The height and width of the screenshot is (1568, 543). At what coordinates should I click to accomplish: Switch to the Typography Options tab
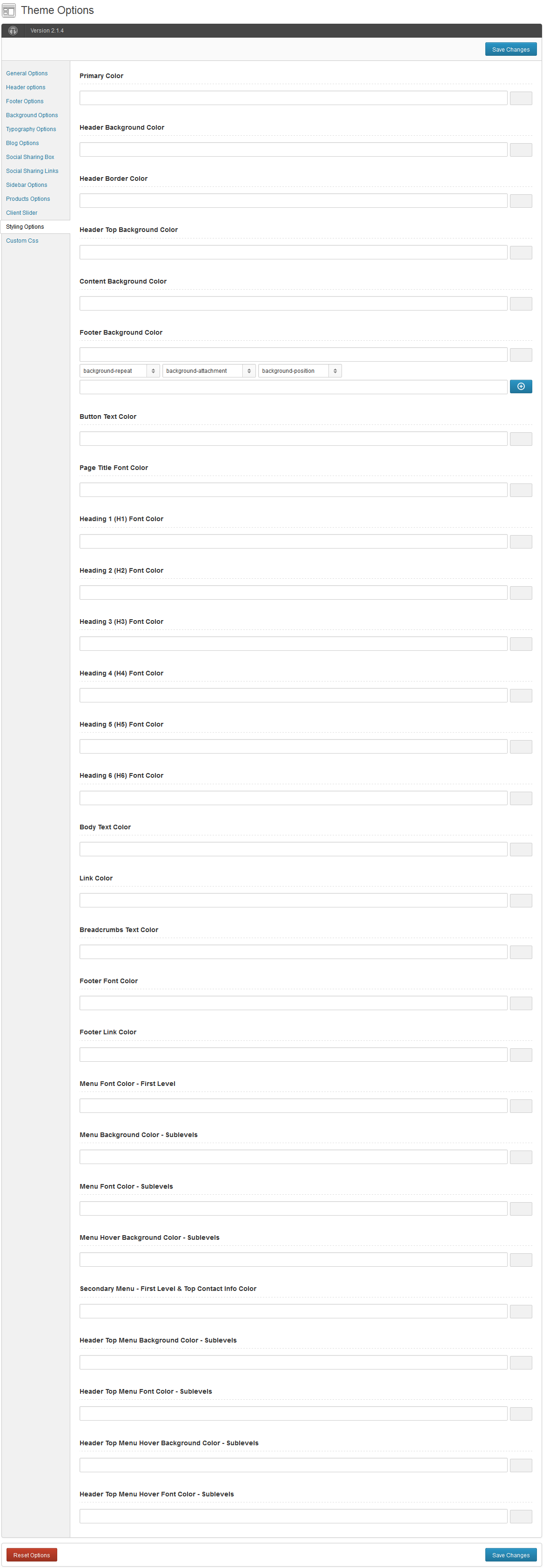31,129
